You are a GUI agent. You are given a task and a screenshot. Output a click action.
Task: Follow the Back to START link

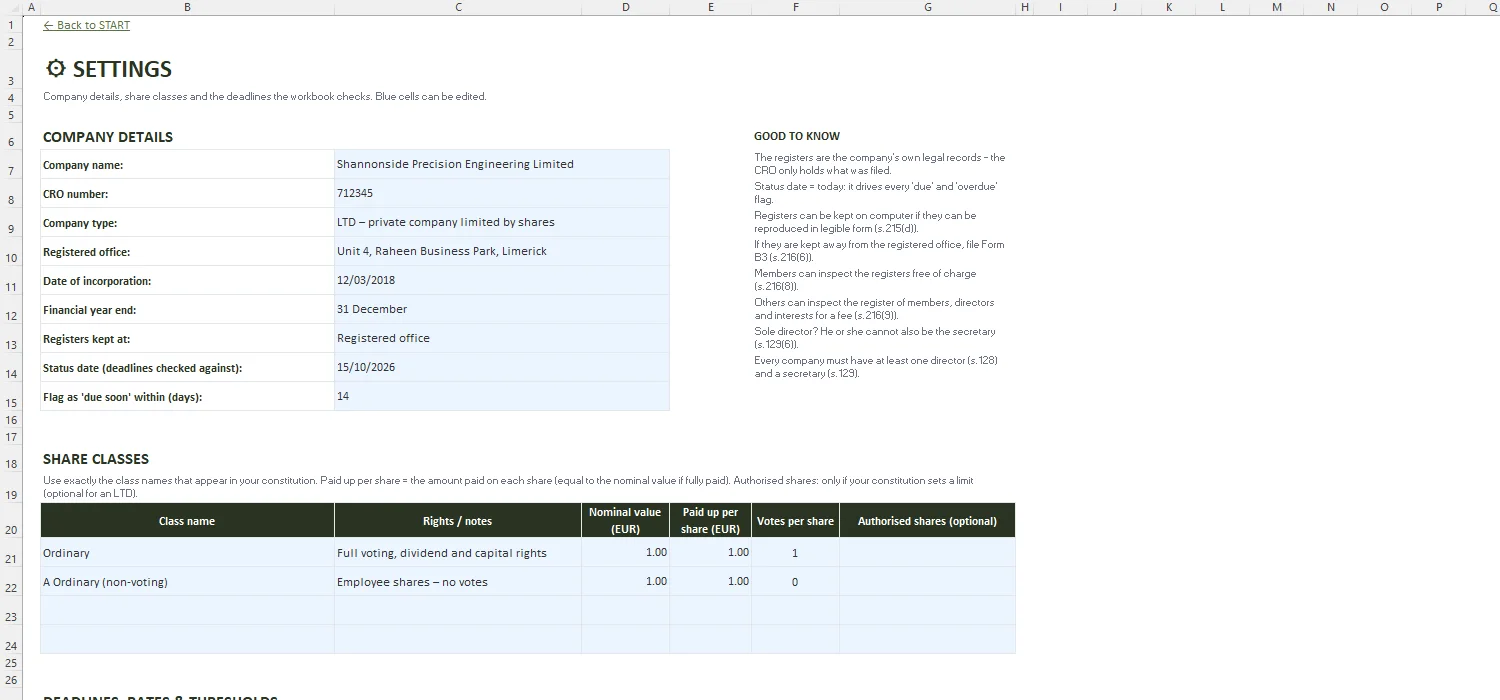pos(87,25)
